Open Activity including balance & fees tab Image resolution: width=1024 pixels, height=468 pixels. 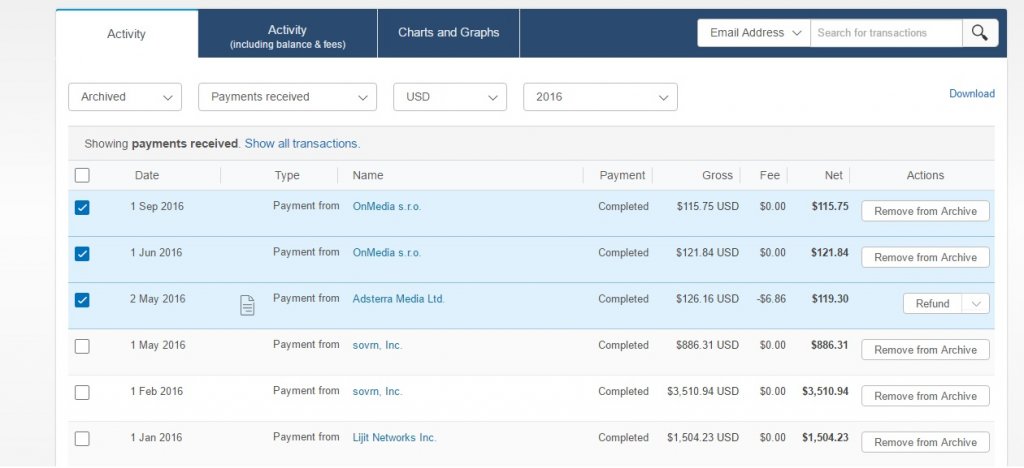287,37
